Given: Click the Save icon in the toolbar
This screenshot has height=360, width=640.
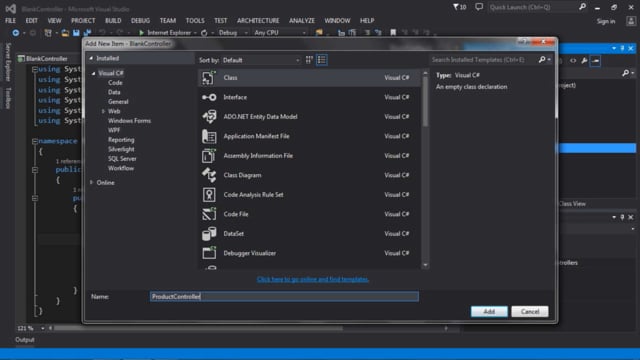Looking at the screenshot, I should (x=76, y=33).
